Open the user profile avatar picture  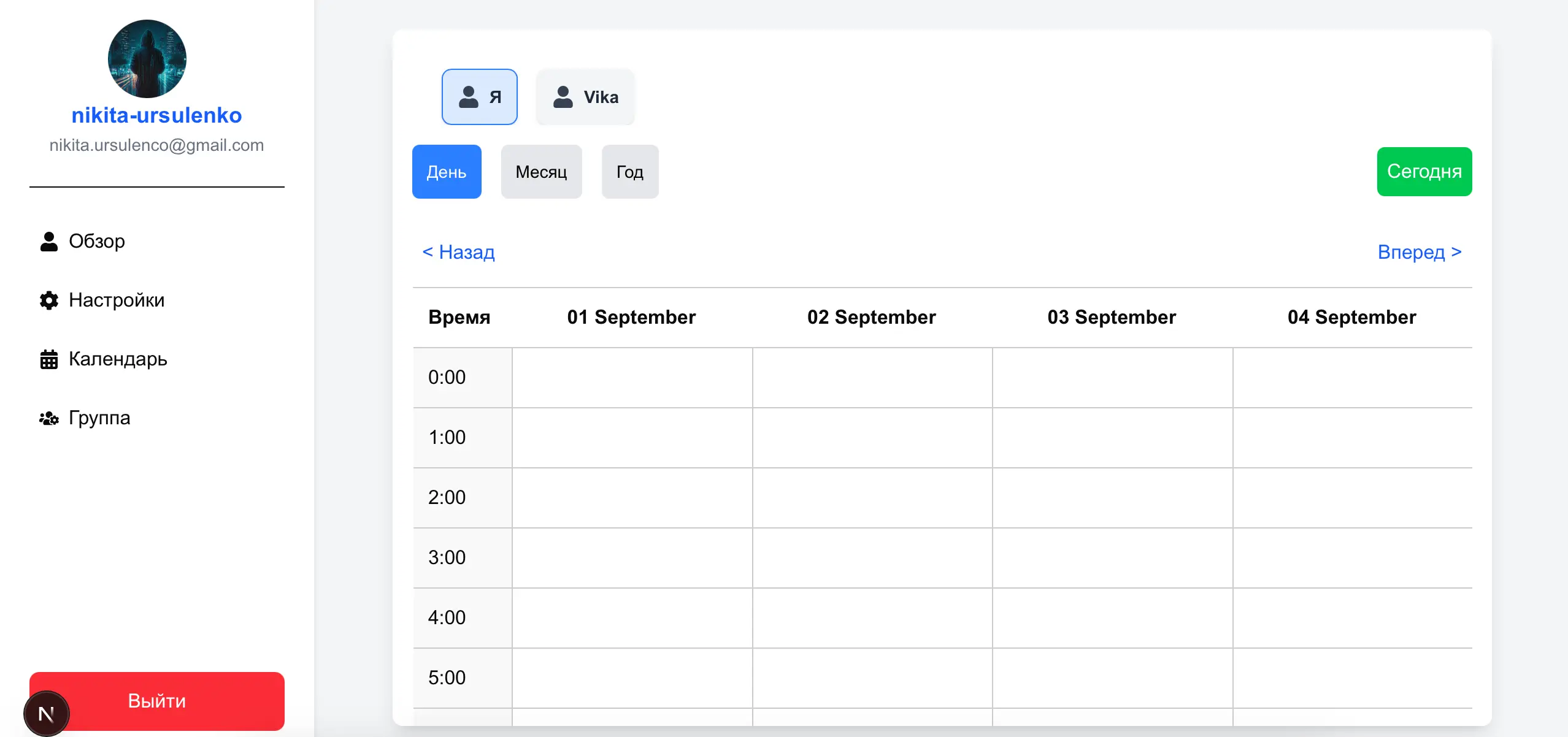[147, 58]
